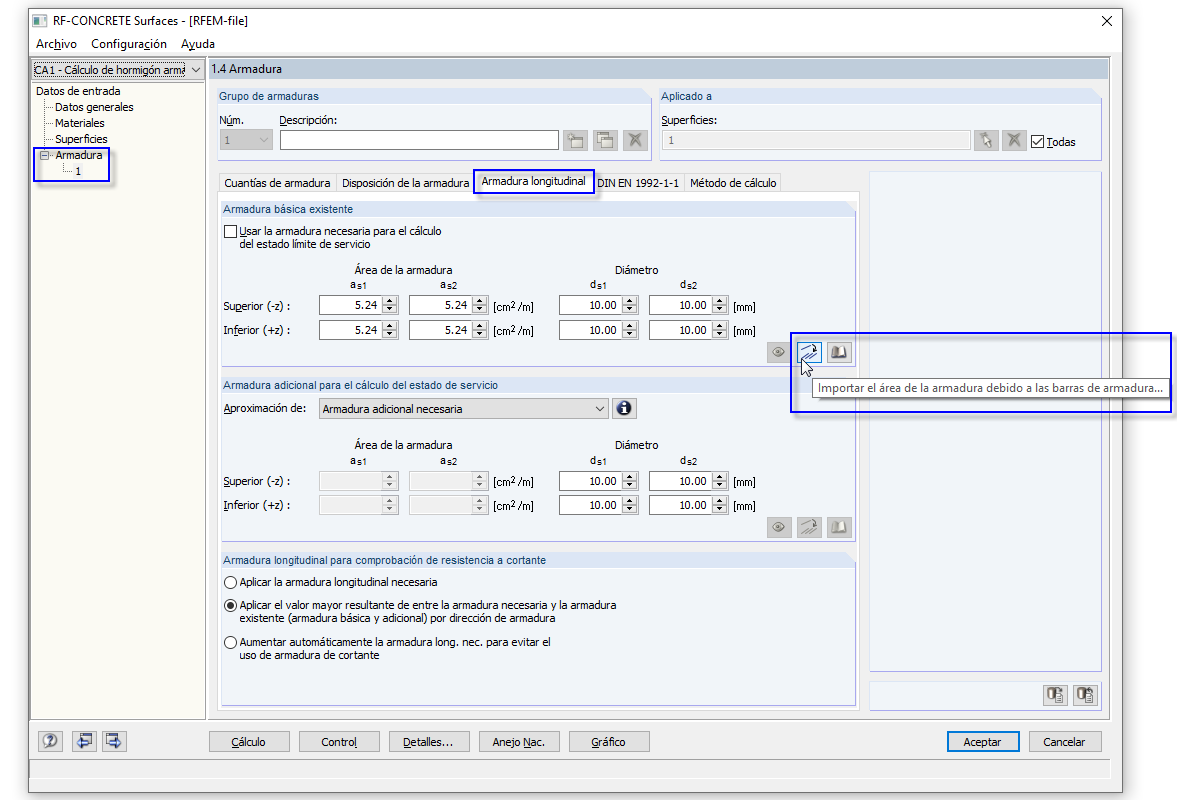The width and height of the screenshot is (1177, 800).
Task: Open rebar library for additional reinforcement
Action: click(x=839, y=527)
